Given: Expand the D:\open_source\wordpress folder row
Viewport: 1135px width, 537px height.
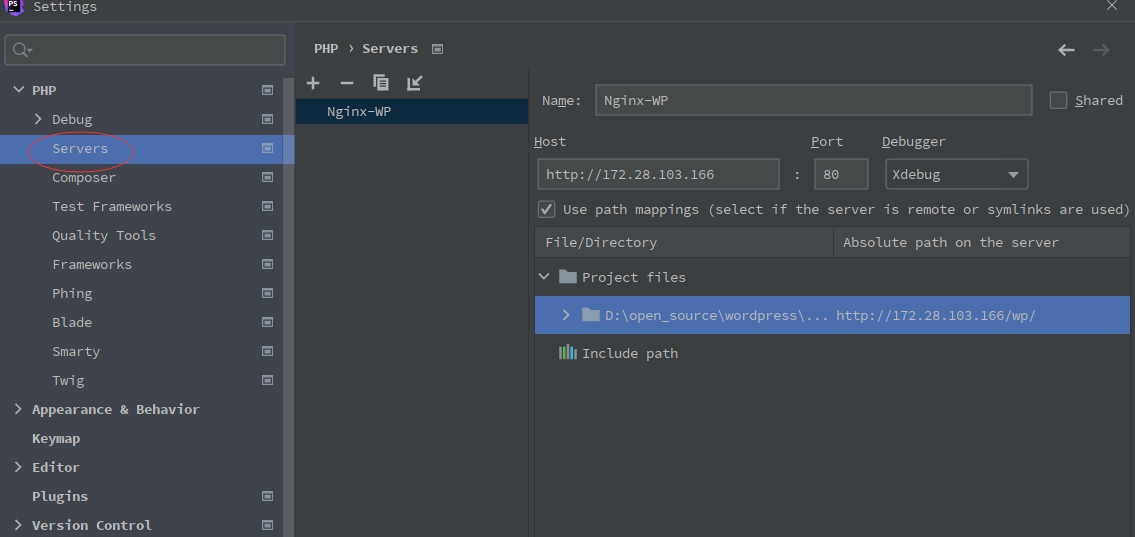Looking at the screenshot, I should coord(566,315).
